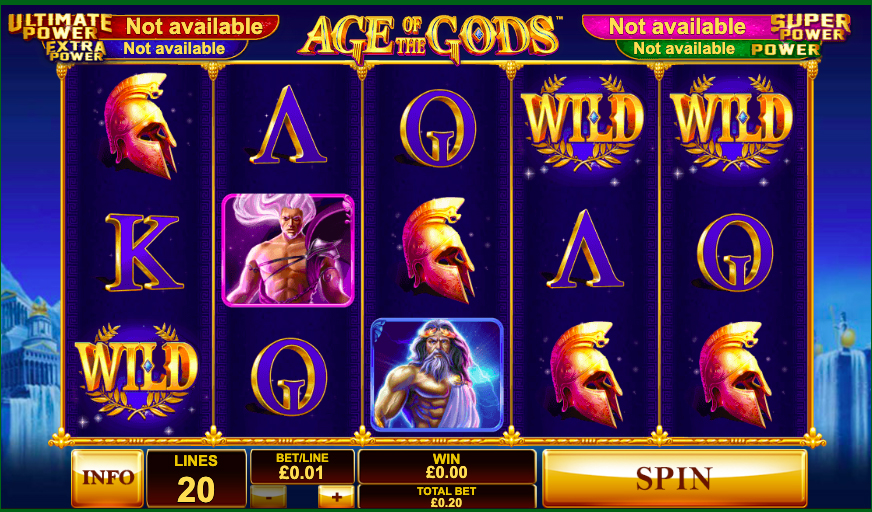
Task: Click the WILD symbol on reel five
Action: point(731,123)
